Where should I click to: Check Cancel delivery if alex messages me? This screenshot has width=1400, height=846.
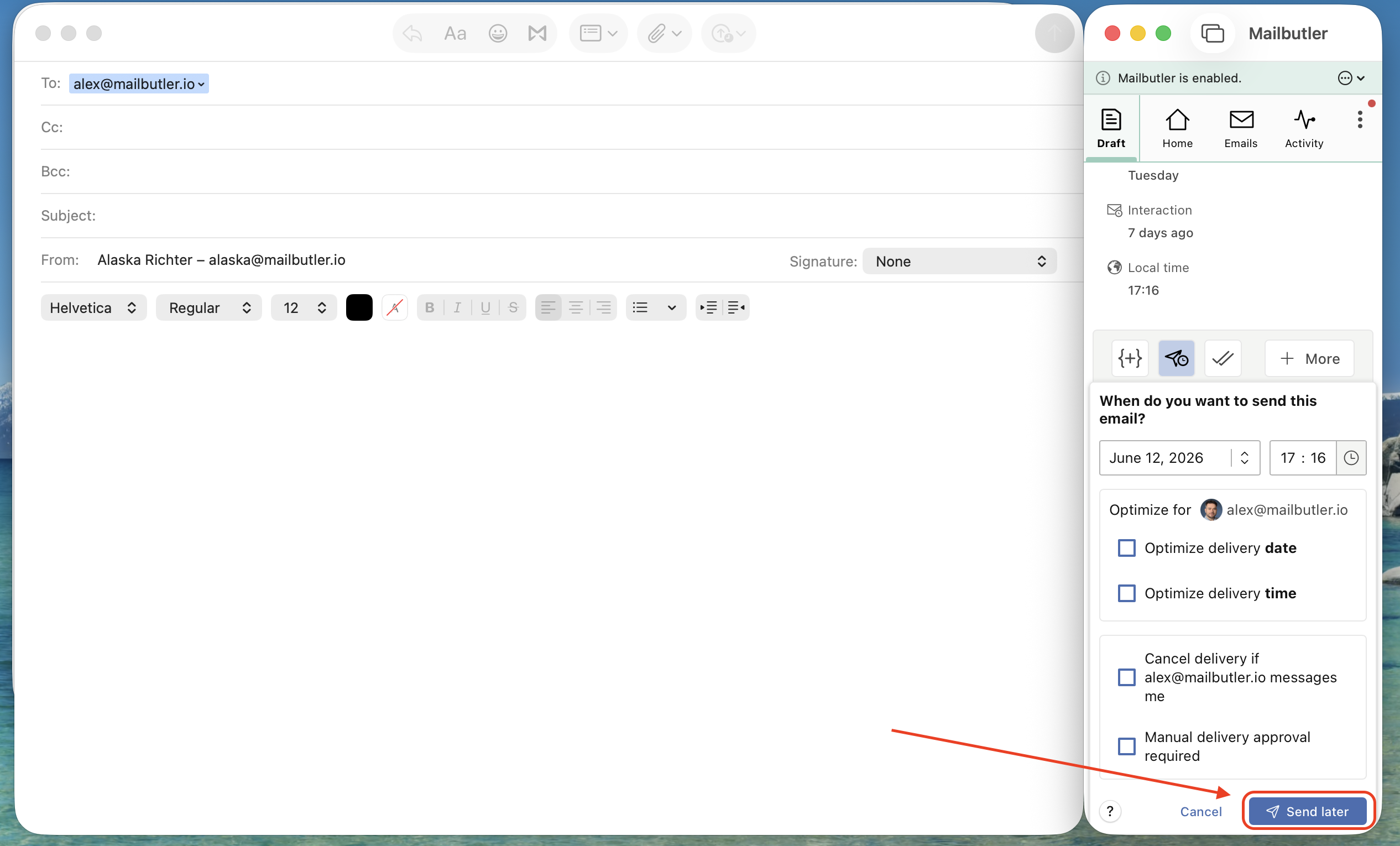[1126, 677]
